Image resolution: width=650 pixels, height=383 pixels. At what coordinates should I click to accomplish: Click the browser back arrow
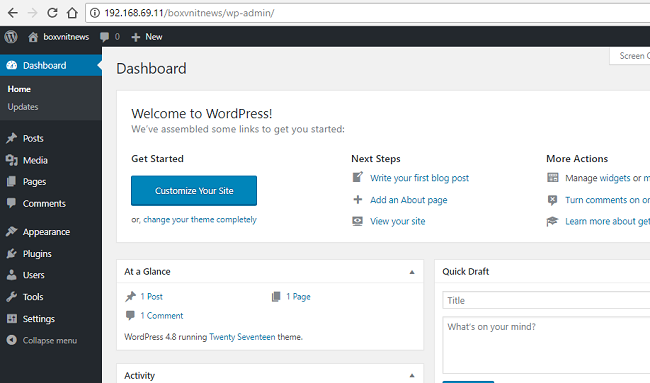tap(13, 13)
